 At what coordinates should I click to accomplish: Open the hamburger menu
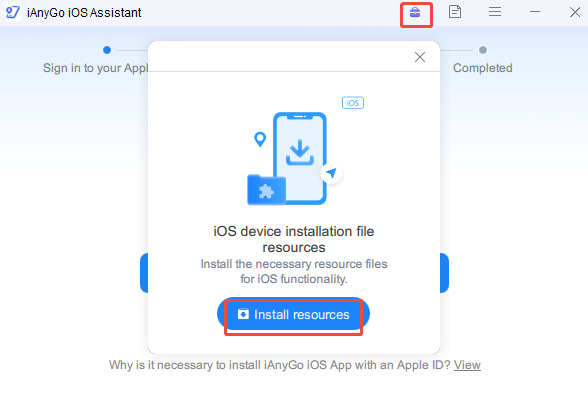tap(495, 12)
